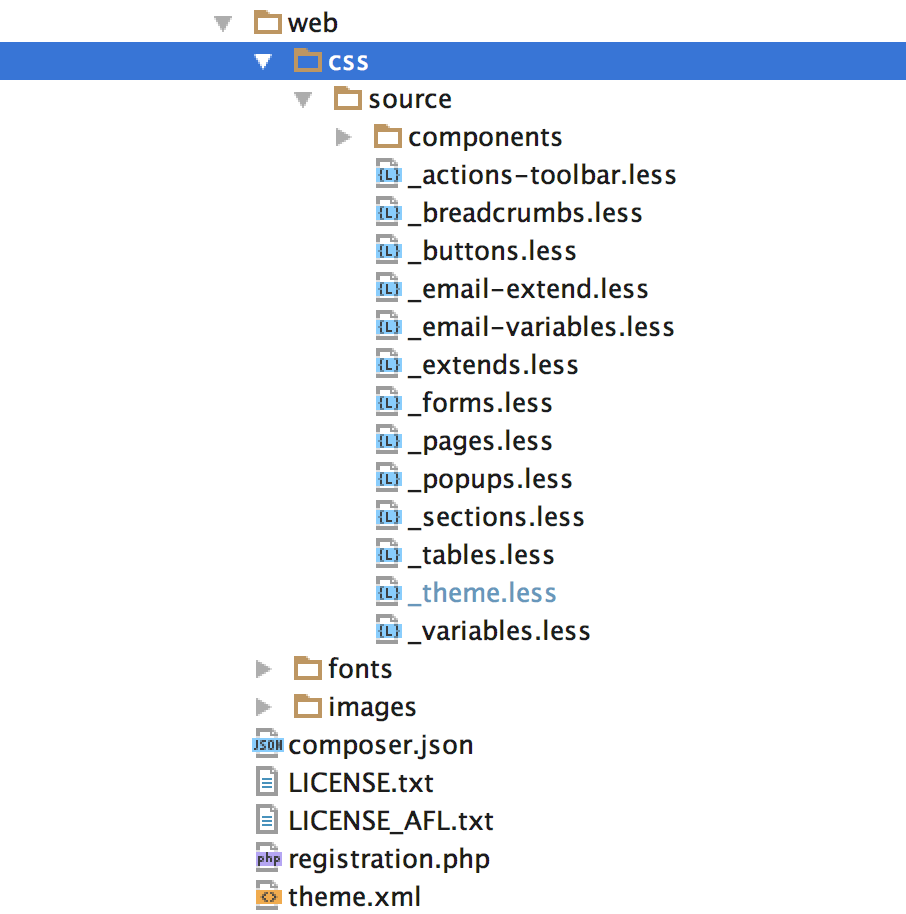Image resolution: width=906 pixels, height=914 pixels.
Task: Click LESS icon of _email-extend.less
Action: (388, 288)
